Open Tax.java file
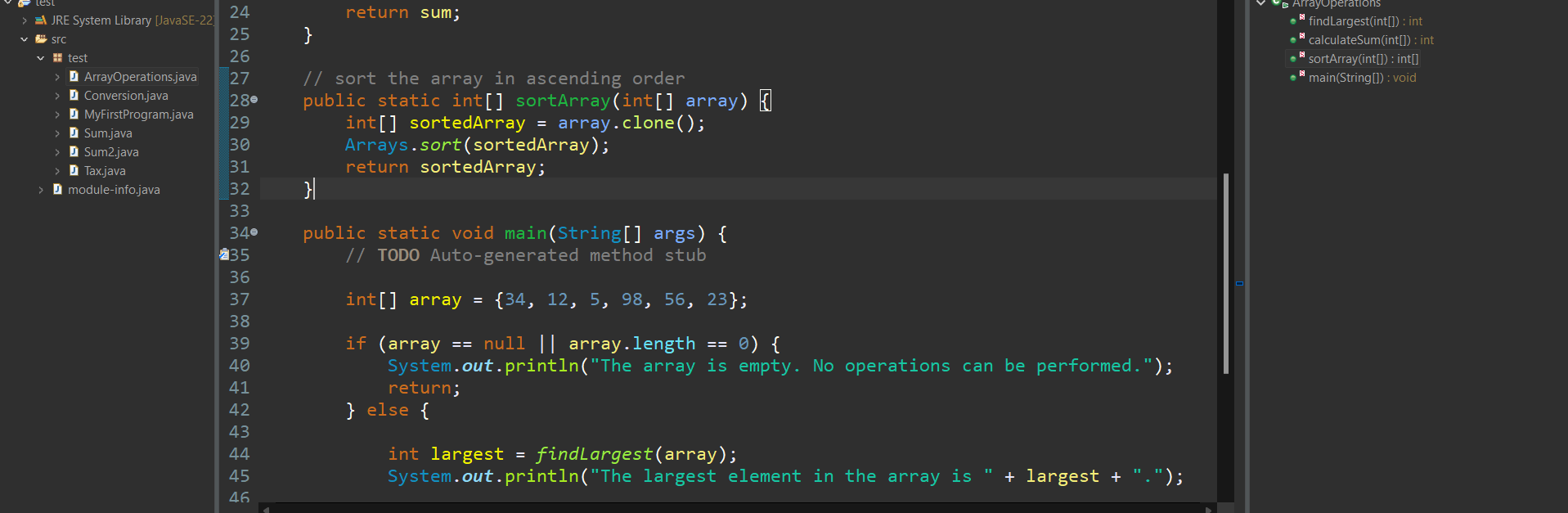This screenshot has width=1568, height=513. click(105, 171)
